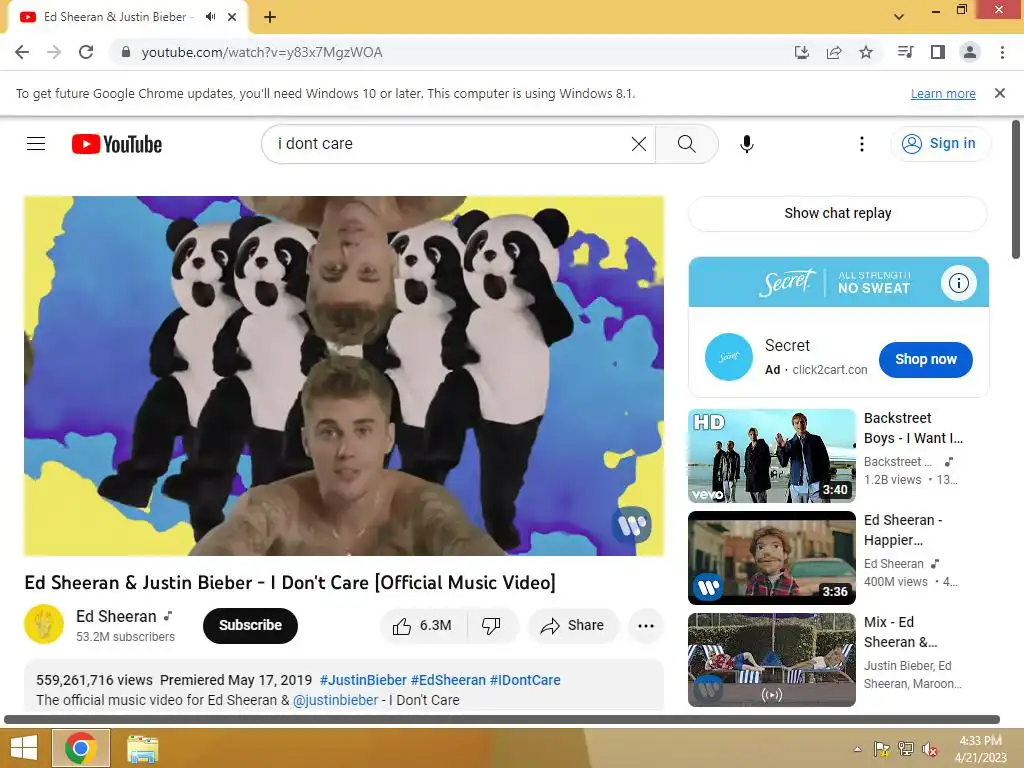Open a new browser tab
This screenshot has height=768, width=1024.
(x=270, y=17)
